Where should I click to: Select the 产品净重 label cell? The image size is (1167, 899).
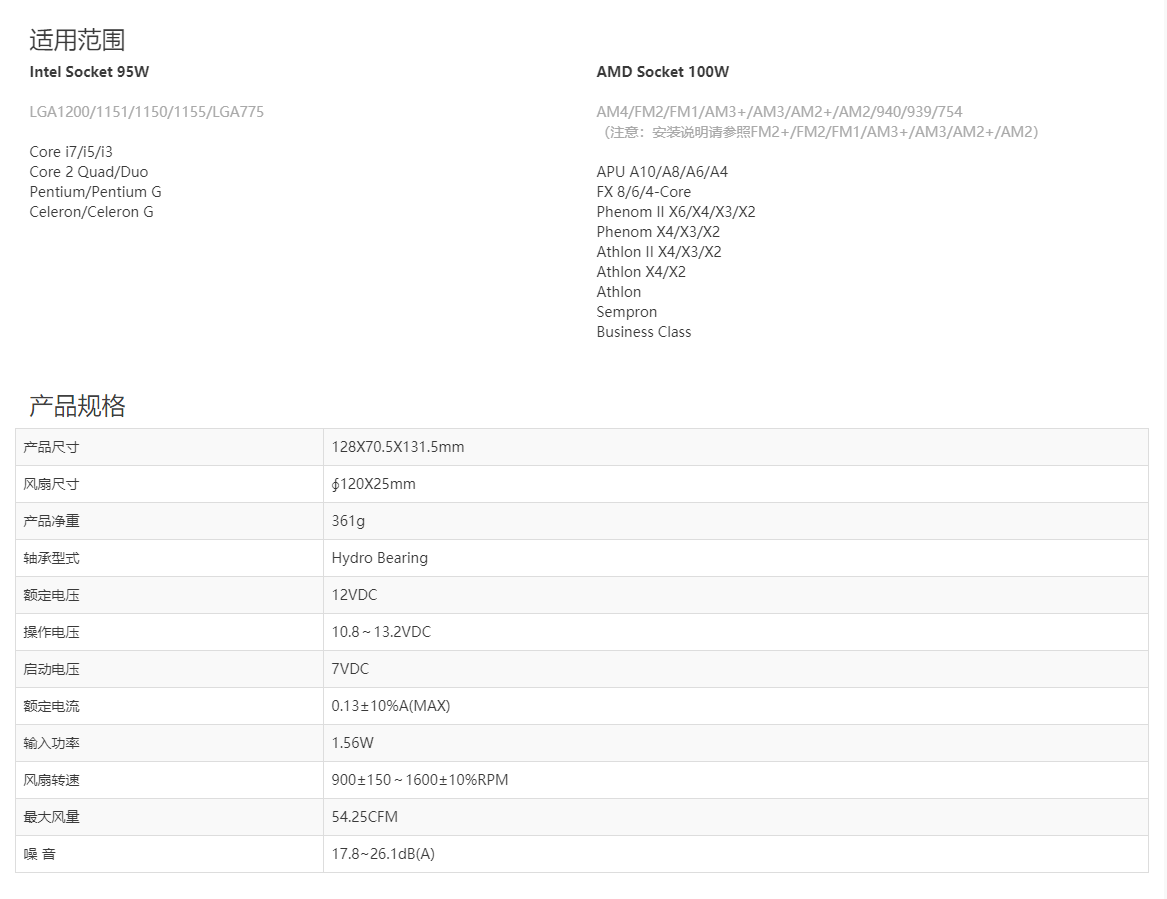click(170, 521)
